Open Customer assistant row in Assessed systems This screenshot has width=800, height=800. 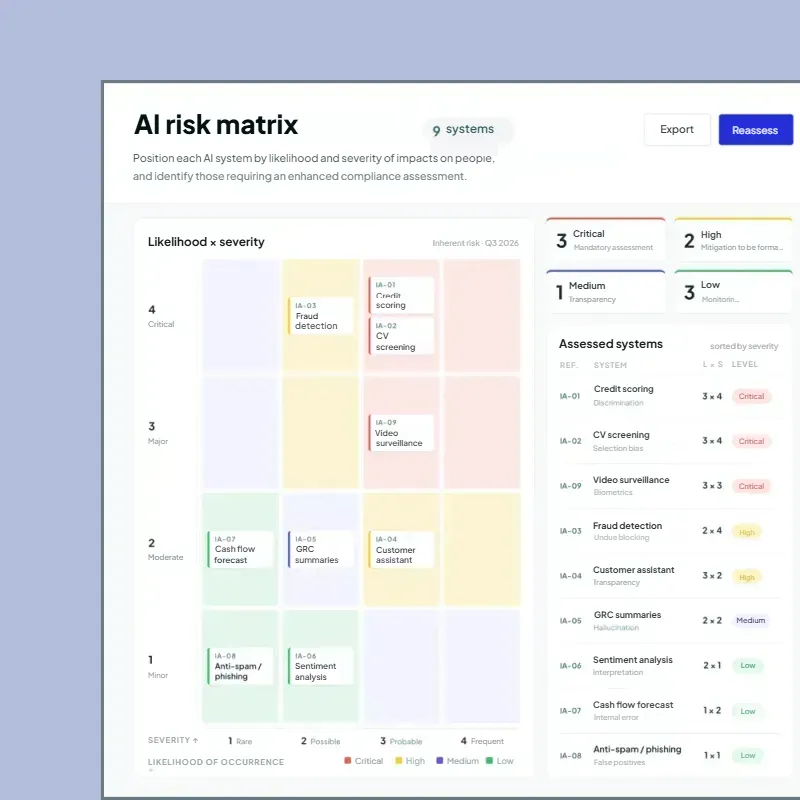(669, 576)
